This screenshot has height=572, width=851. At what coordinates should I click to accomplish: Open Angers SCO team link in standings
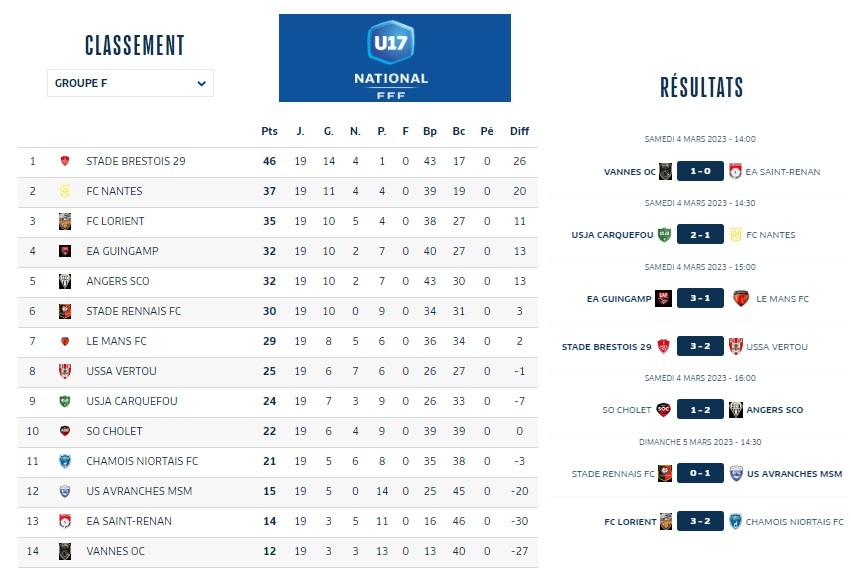[117, 281]
